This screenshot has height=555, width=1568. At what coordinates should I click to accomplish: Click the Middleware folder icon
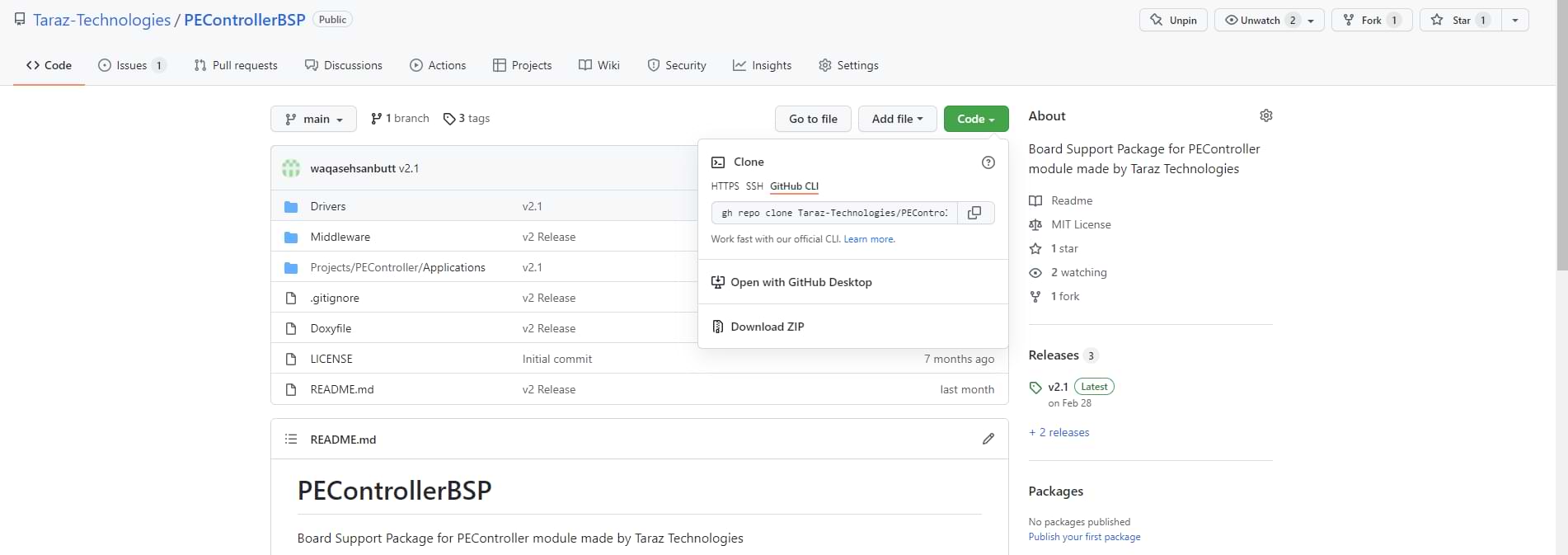click(291, 237)
